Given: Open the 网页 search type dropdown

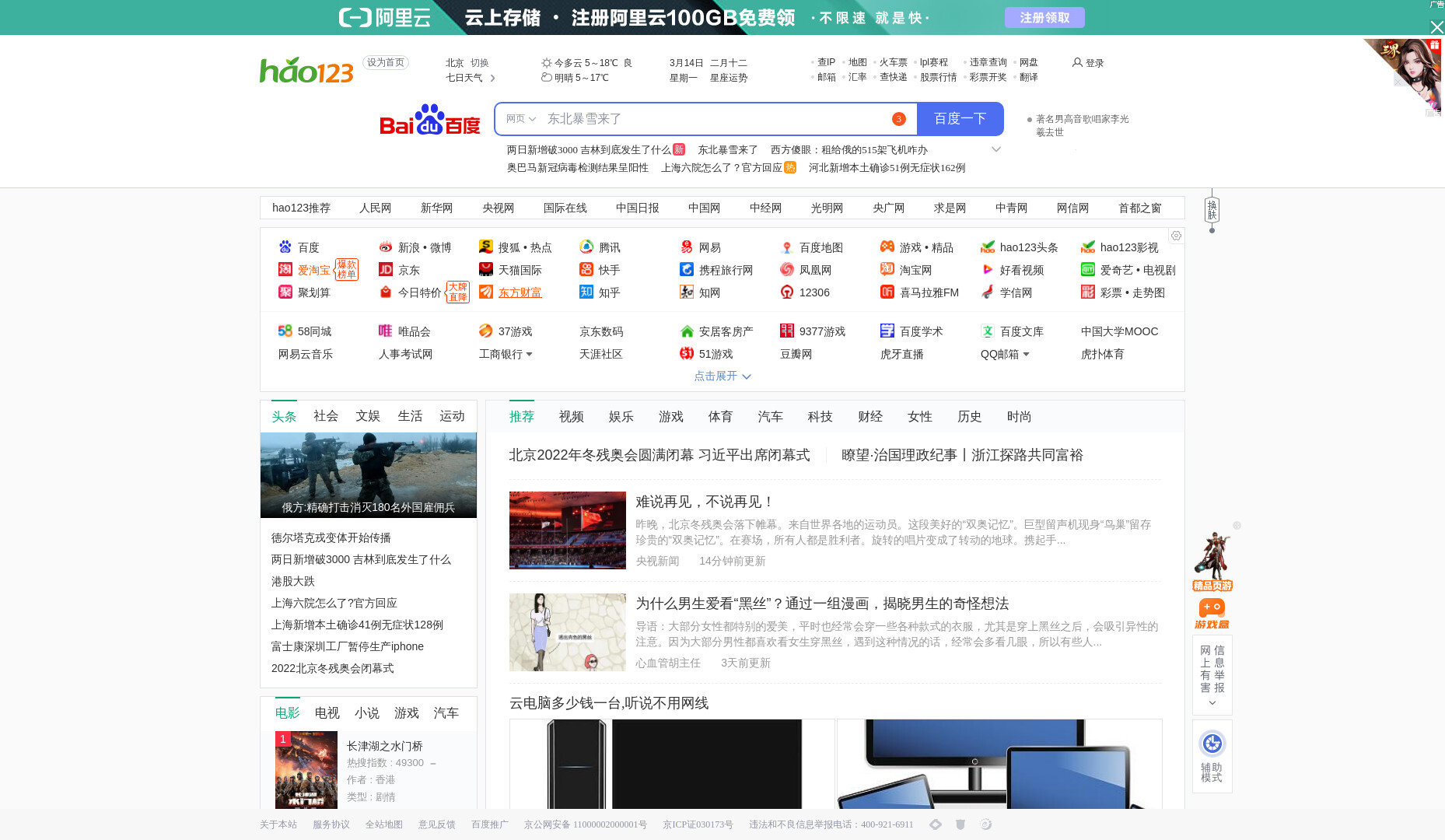Looking at the screenshot, I should pyautogui.click(x=520, y=119).
